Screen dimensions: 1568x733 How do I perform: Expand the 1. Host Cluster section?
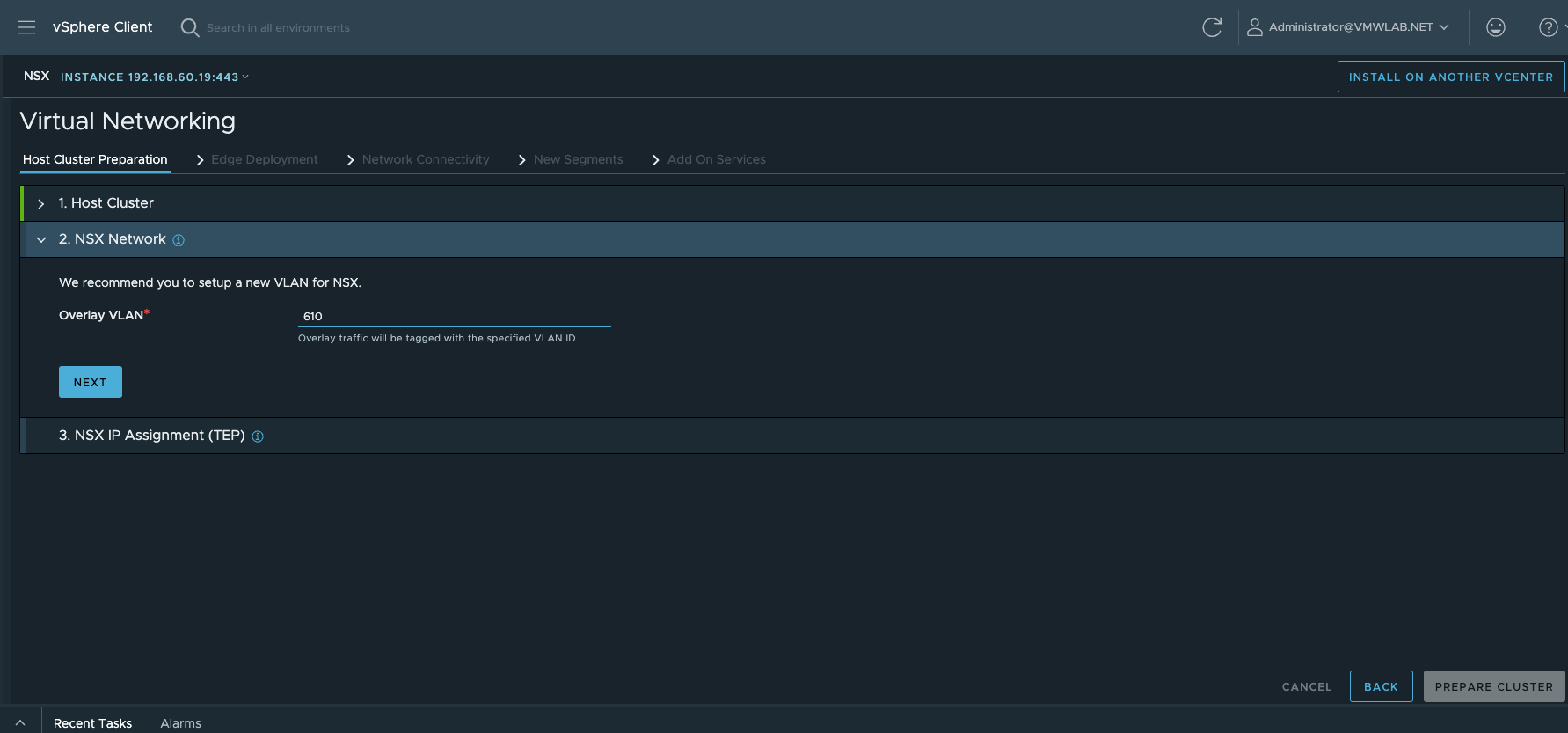click(40, 203)
